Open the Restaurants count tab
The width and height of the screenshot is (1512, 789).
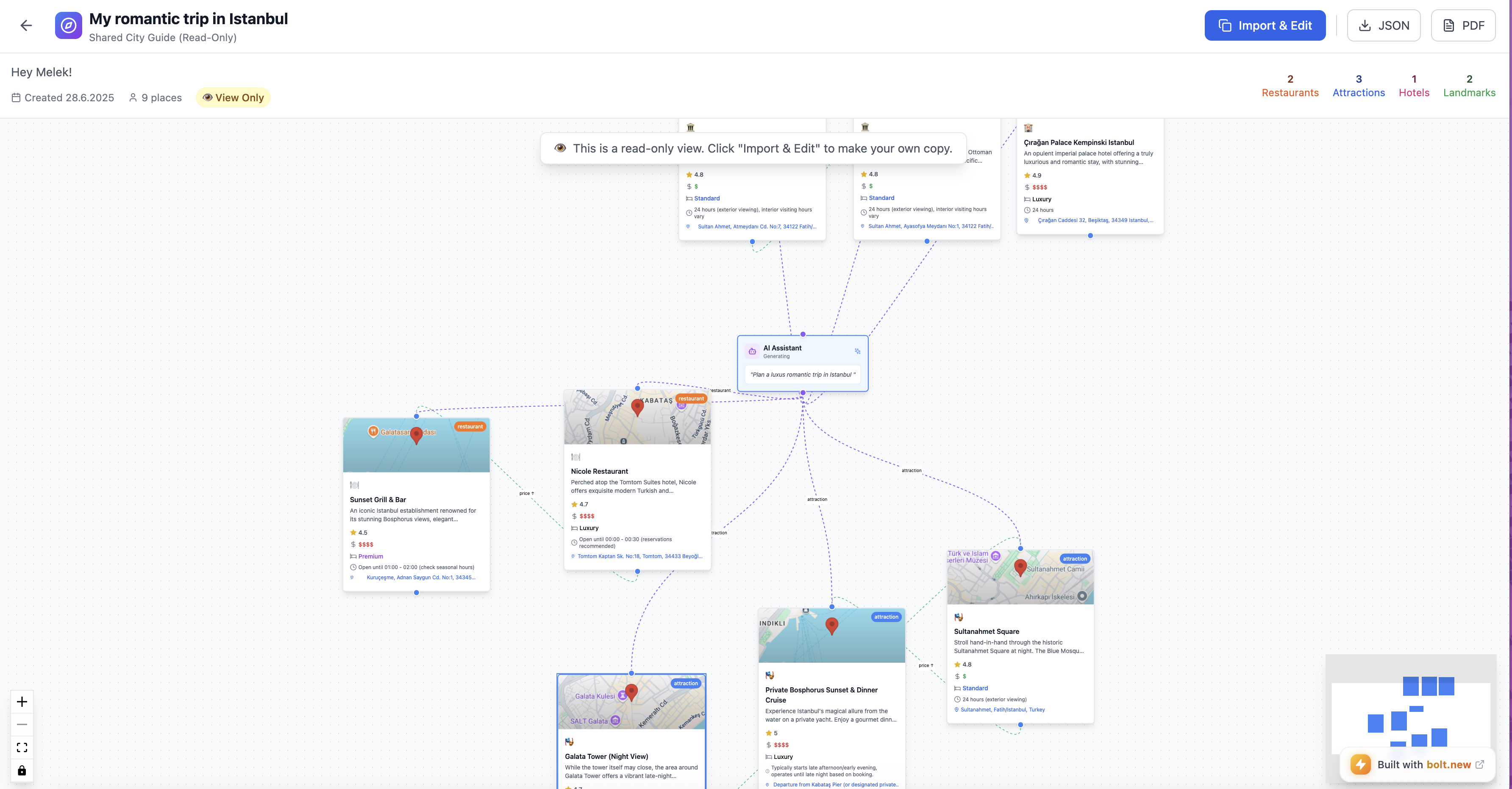1290,86
